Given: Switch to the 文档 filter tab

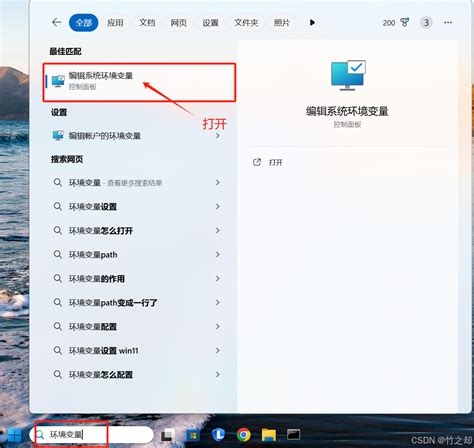Looking at the screenshot, I should click(147, 23).
